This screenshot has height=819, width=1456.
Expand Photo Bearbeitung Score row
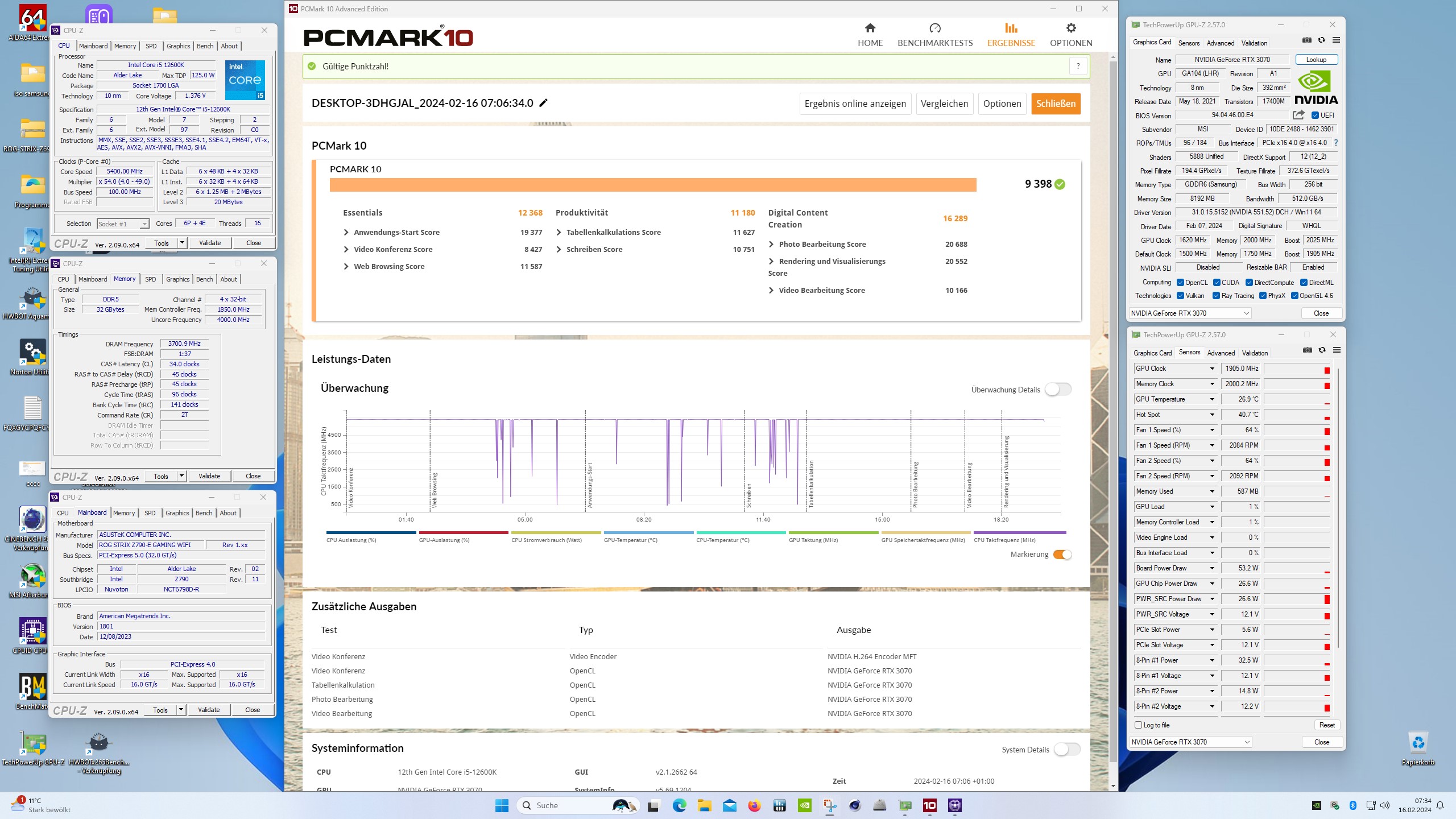868,244
